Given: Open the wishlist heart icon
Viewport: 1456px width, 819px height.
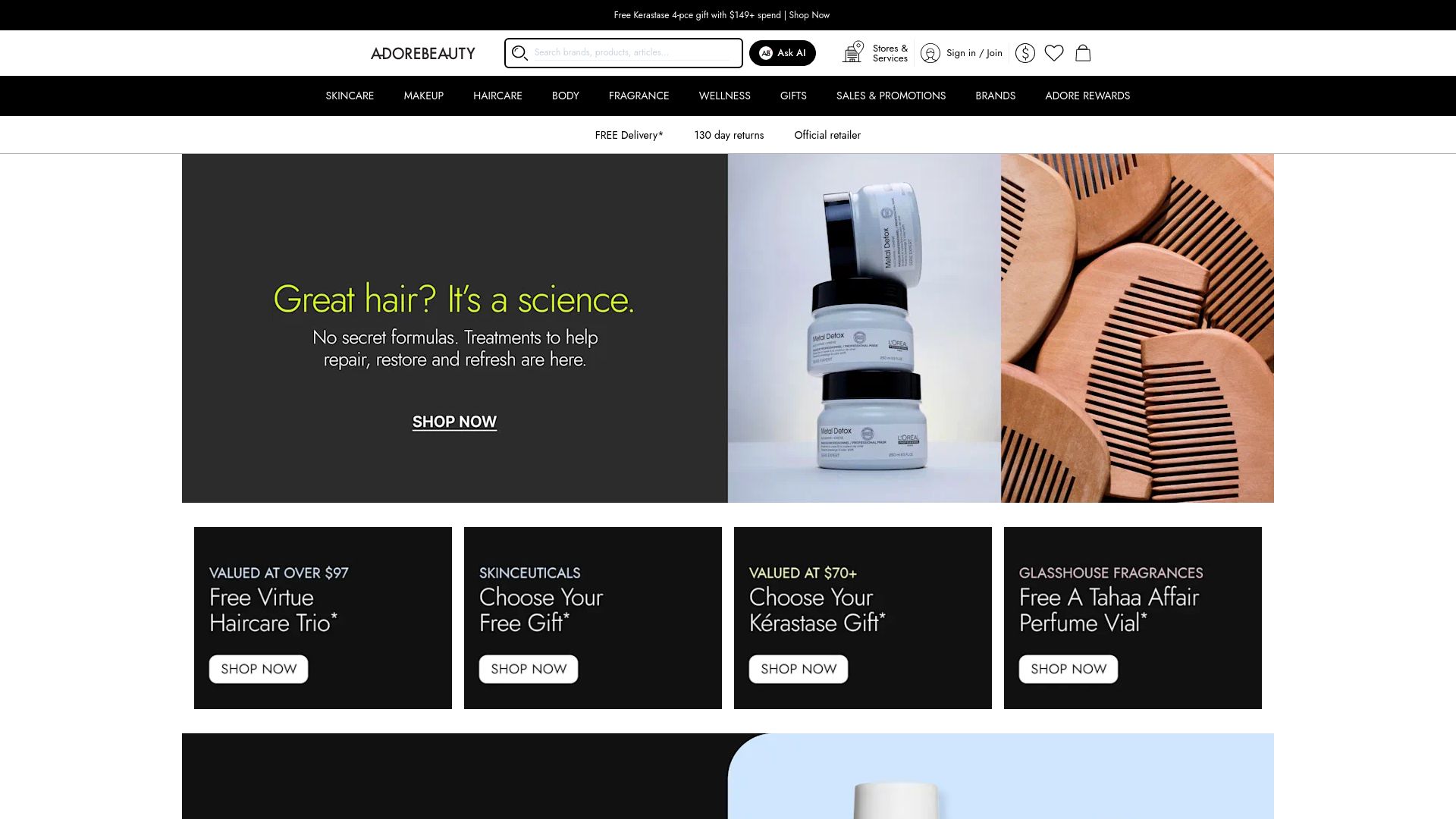Looking at the screenshot, I should point(1054,53).
